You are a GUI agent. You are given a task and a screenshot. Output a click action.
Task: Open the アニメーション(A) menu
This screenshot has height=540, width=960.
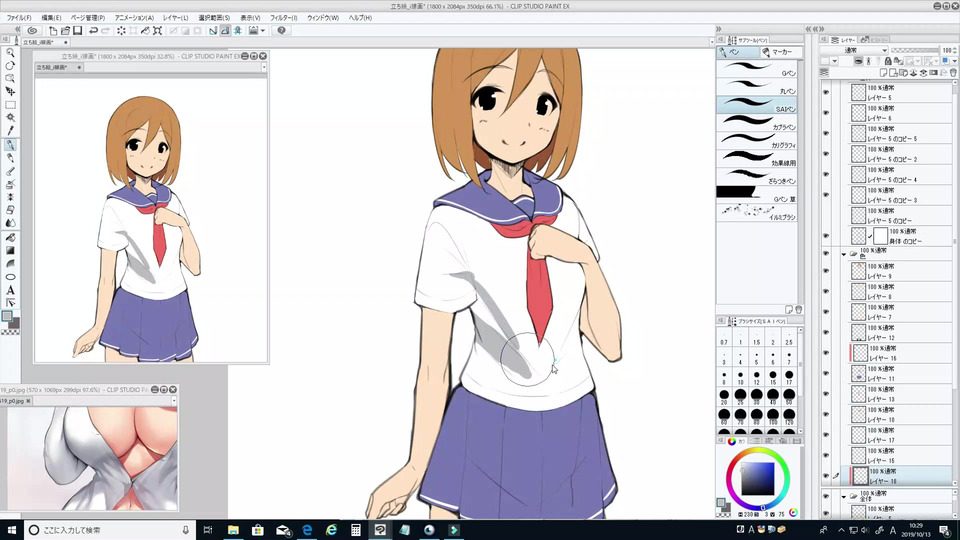134,18
